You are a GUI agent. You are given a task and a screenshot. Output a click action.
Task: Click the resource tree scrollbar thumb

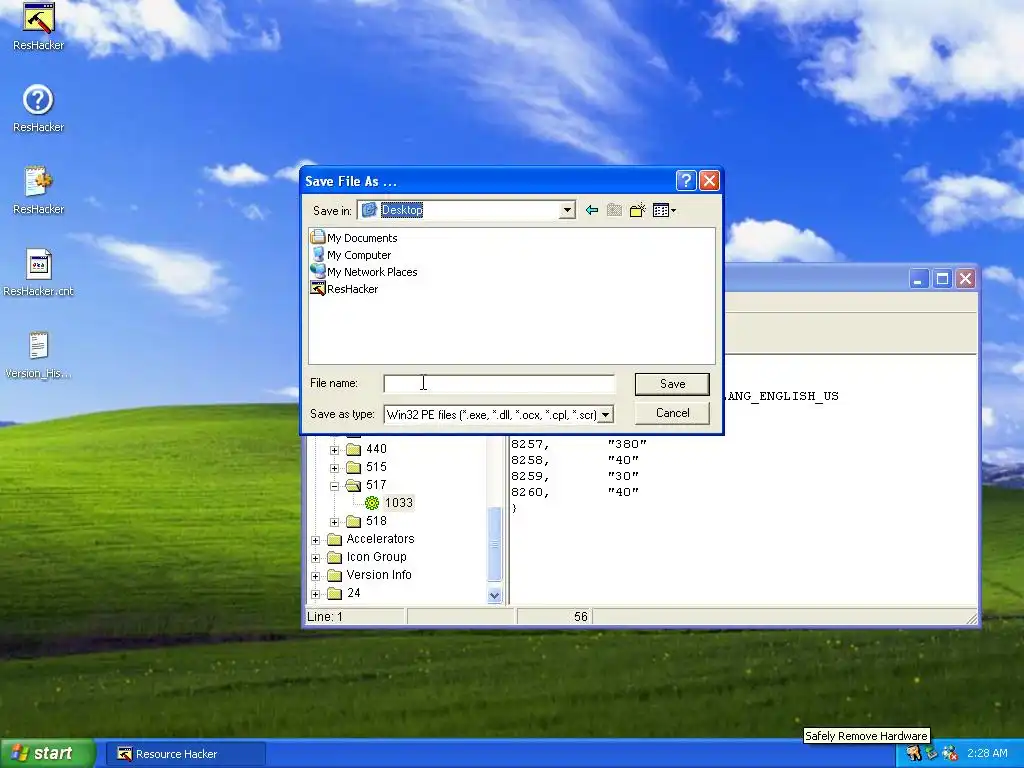point(494,543)
